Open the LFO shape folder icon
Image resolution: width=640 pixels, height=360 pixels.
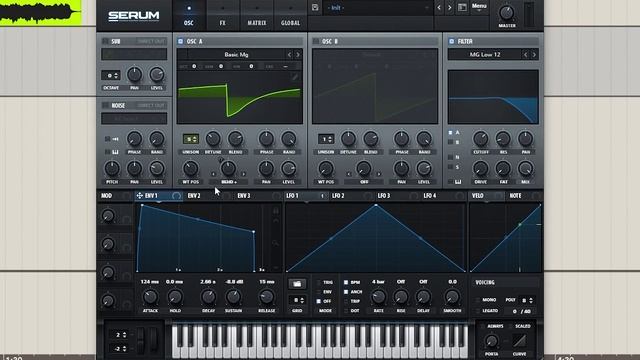point(297,284)
